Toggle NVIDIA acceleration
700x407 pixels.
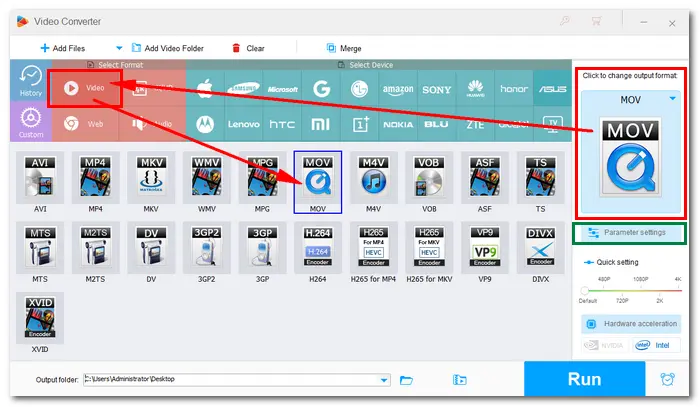pyautogui.click(x=604, y=345)
